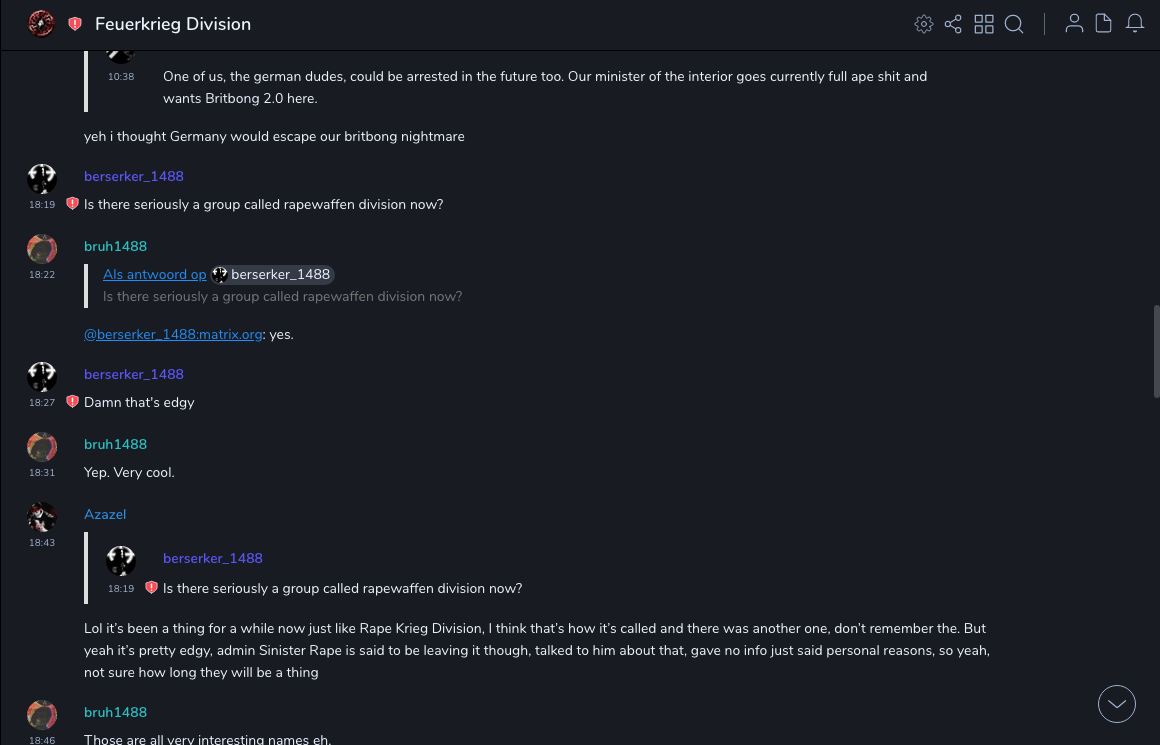Open the files panel icon
The height and width of the screenshot is (745, 1160).
pyautogui.click(x=1104, y=24)
